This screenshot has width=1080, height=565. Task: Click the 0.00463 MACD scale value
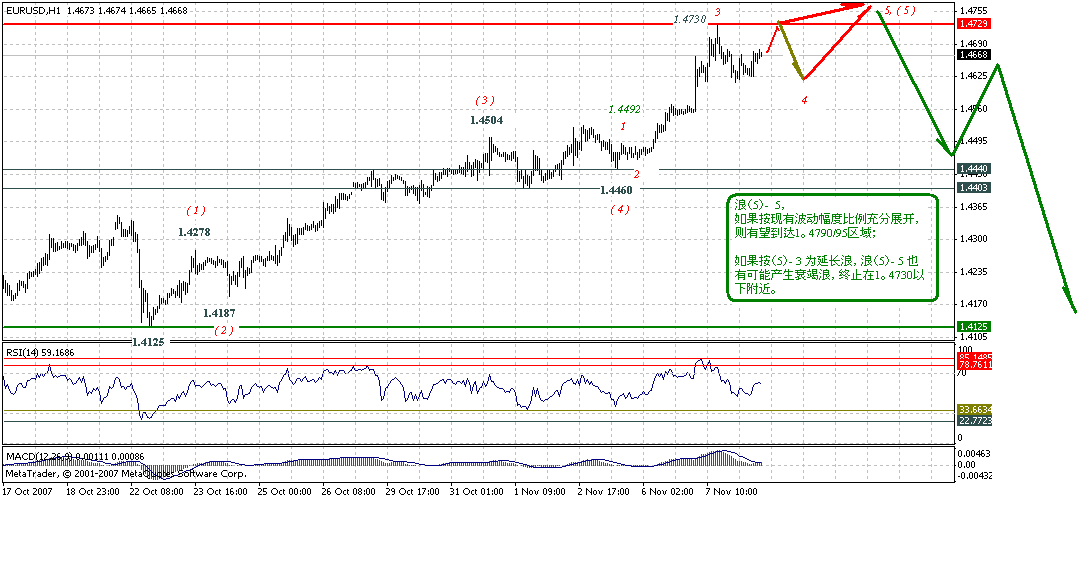975,453
